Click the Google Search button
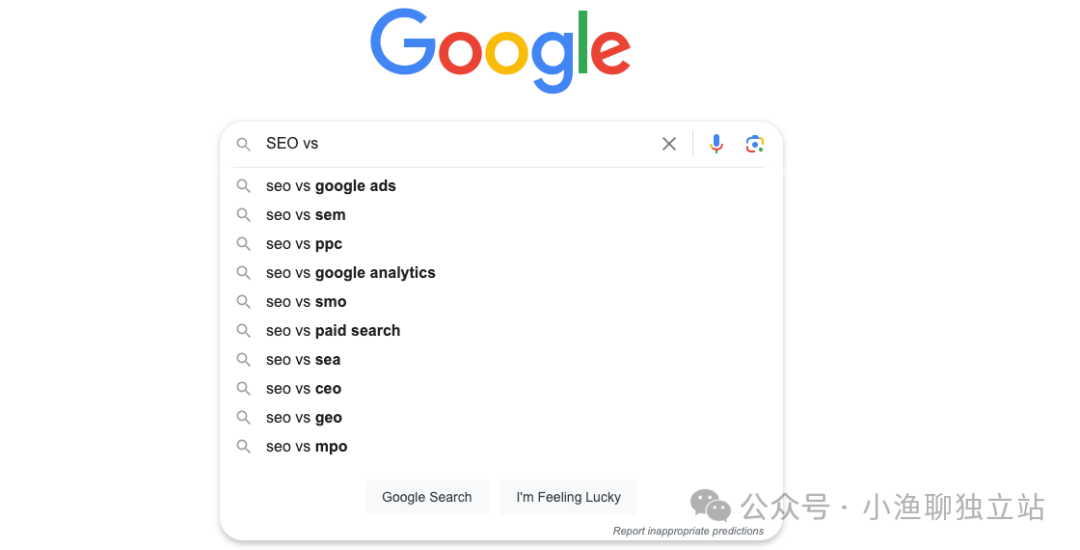Image resolution: width=1080 pixels, height=550 pixels. [427, 497]
